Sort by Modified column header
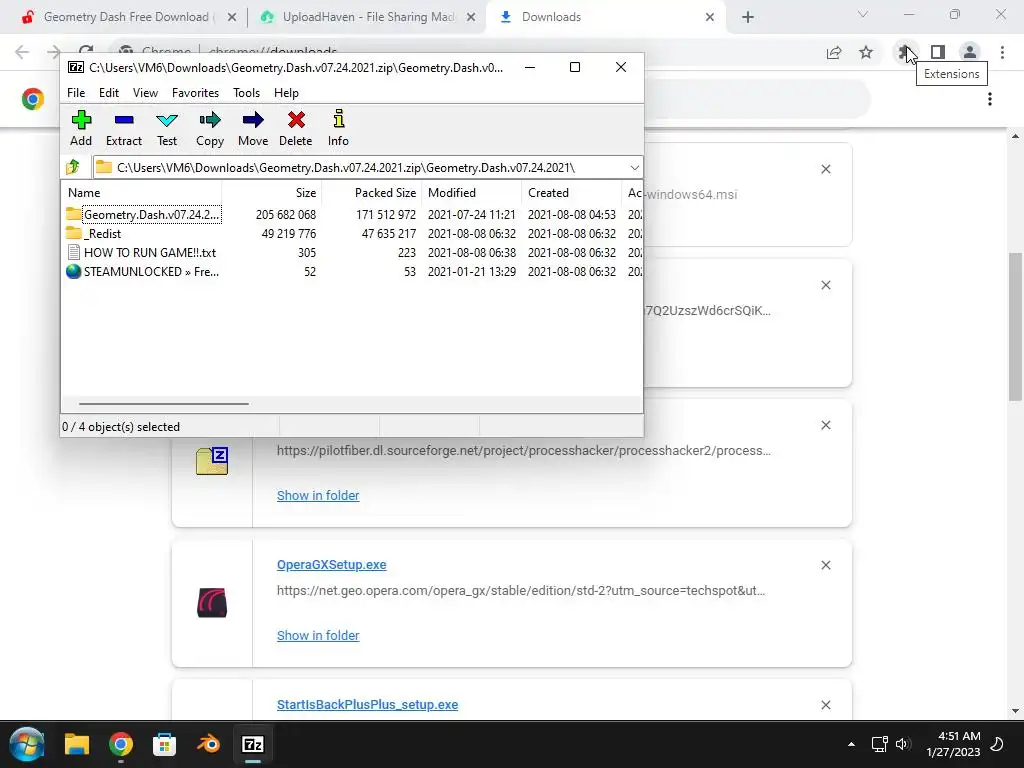1024x768 pixels. (472, 193)
